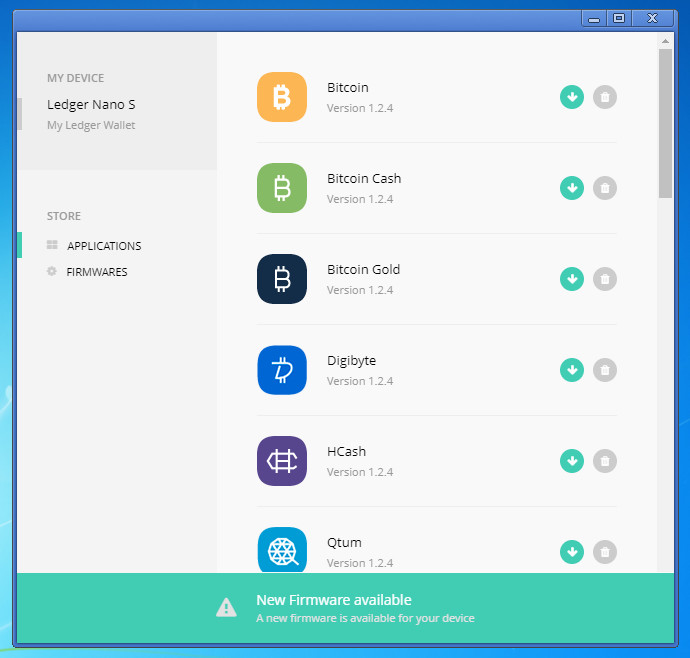Click the orange Bitcoin logo
Viewport: 690px width, 658px height.
click(282, 97)
